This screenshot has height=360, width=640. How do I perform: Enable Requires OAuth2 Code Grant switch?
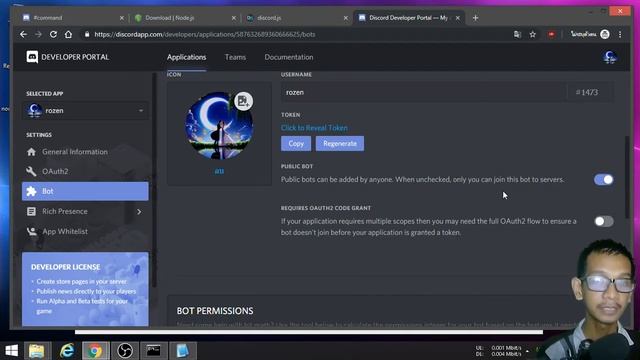604,221
